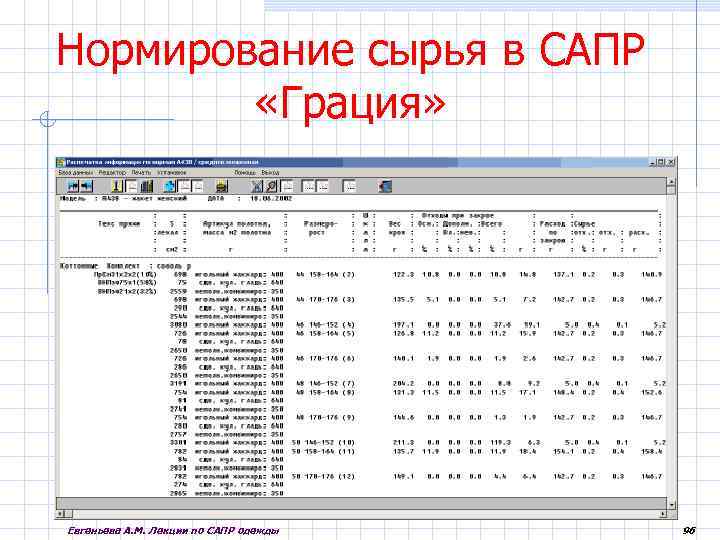This screenshot has width=720, height=540.
Task: Click the page icon right of yellow 'I'
Action: pos(132,186)
